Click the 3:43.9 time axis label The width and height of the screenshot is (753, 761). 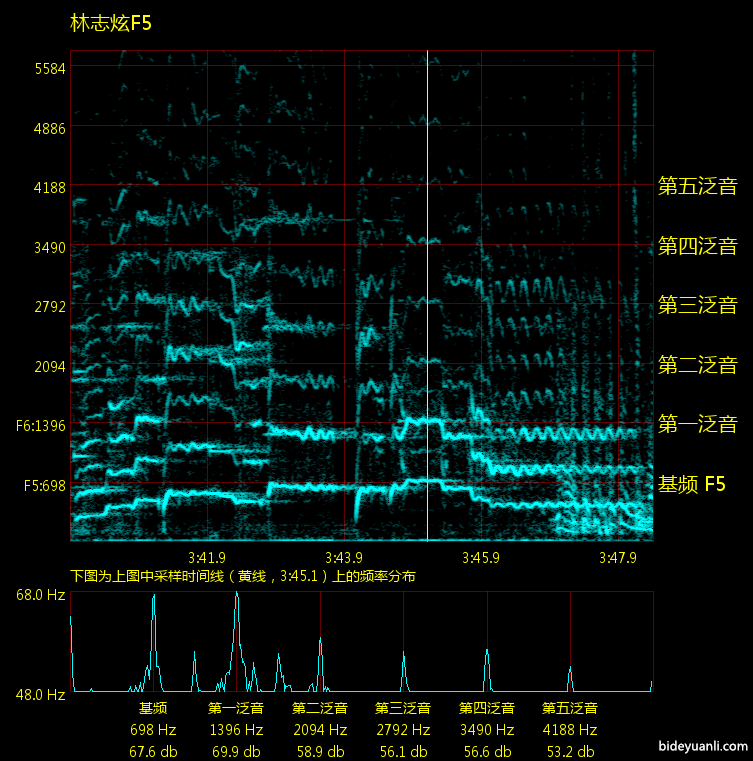pos(343,557)
